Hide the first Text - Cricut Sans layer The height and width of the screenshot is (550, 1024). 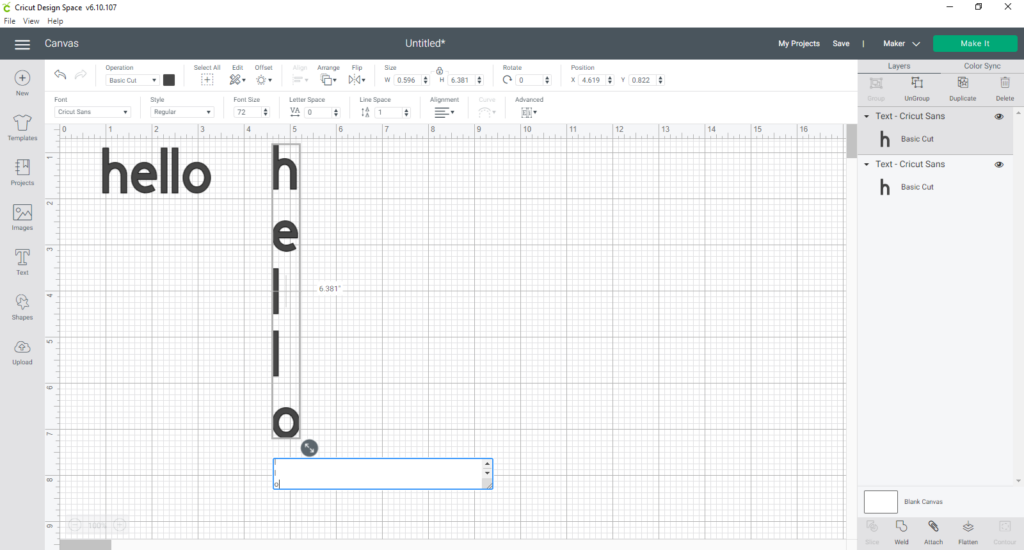click(998, 116)
